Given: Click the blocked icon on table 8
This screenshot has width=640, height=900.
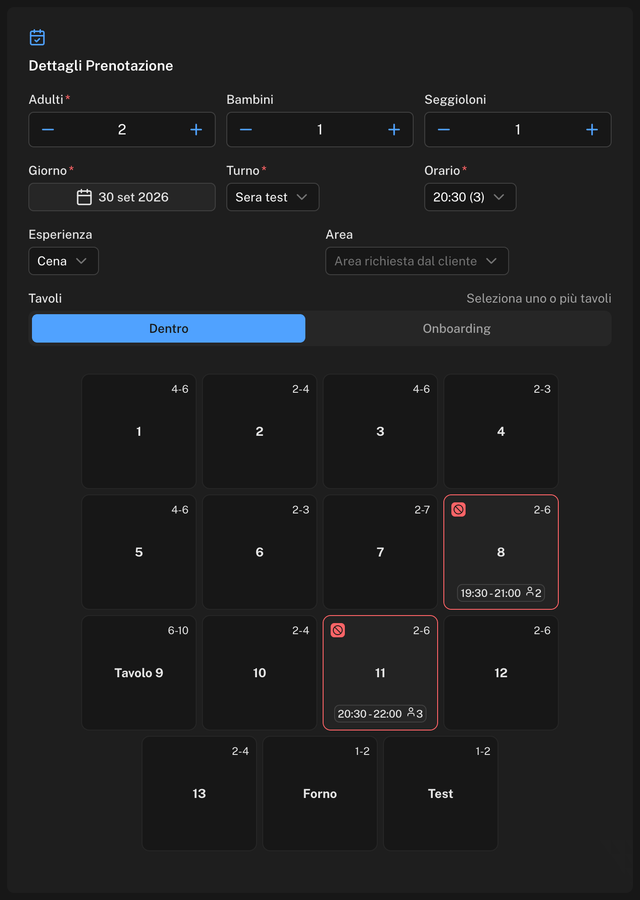Looking at the screenshot, I should coord(458,509).
